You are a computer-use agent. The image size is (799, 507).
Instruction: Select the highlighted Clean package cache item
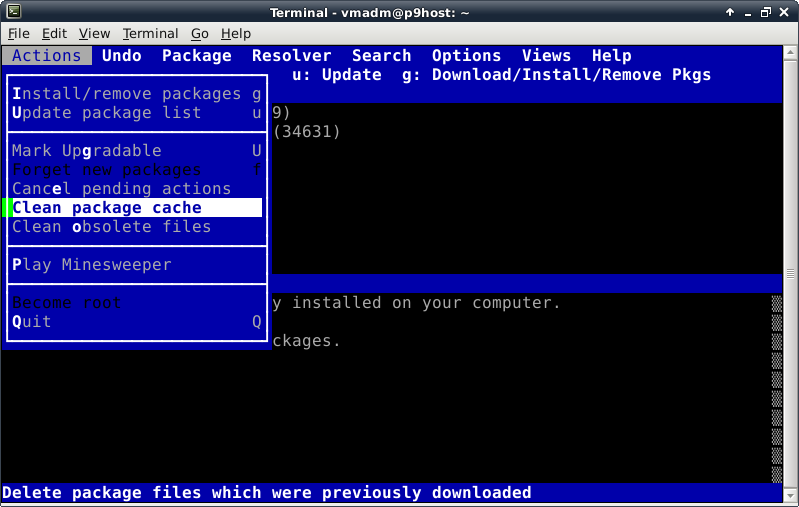107,208
